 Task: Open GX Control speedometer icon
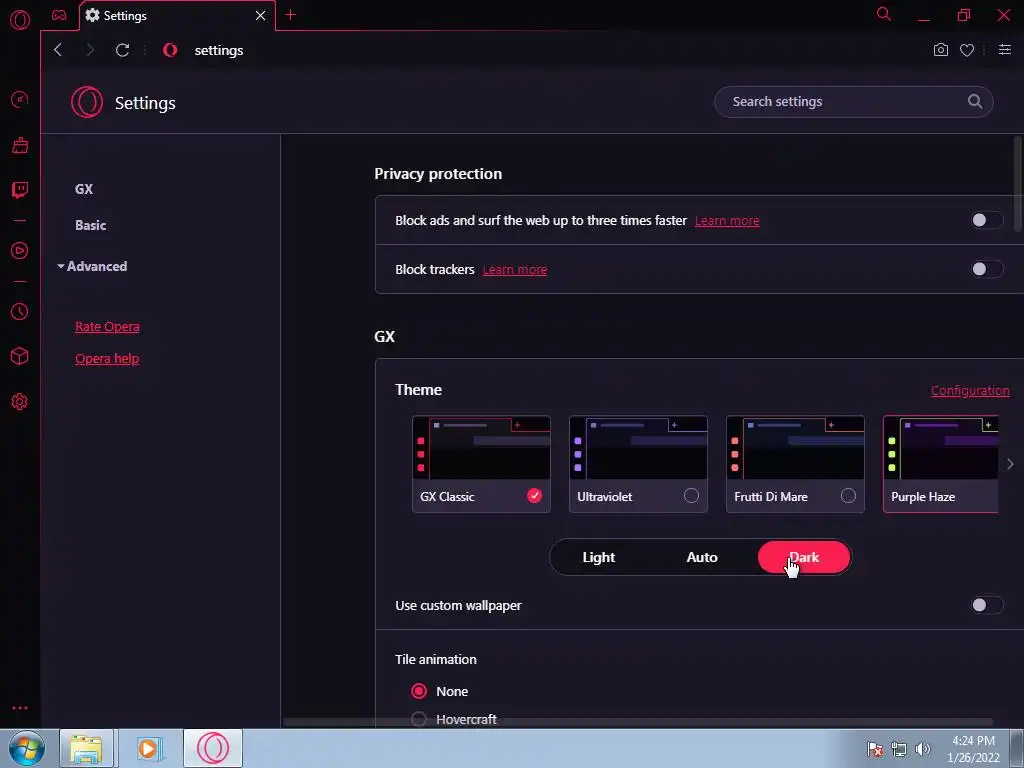[20, 99]
